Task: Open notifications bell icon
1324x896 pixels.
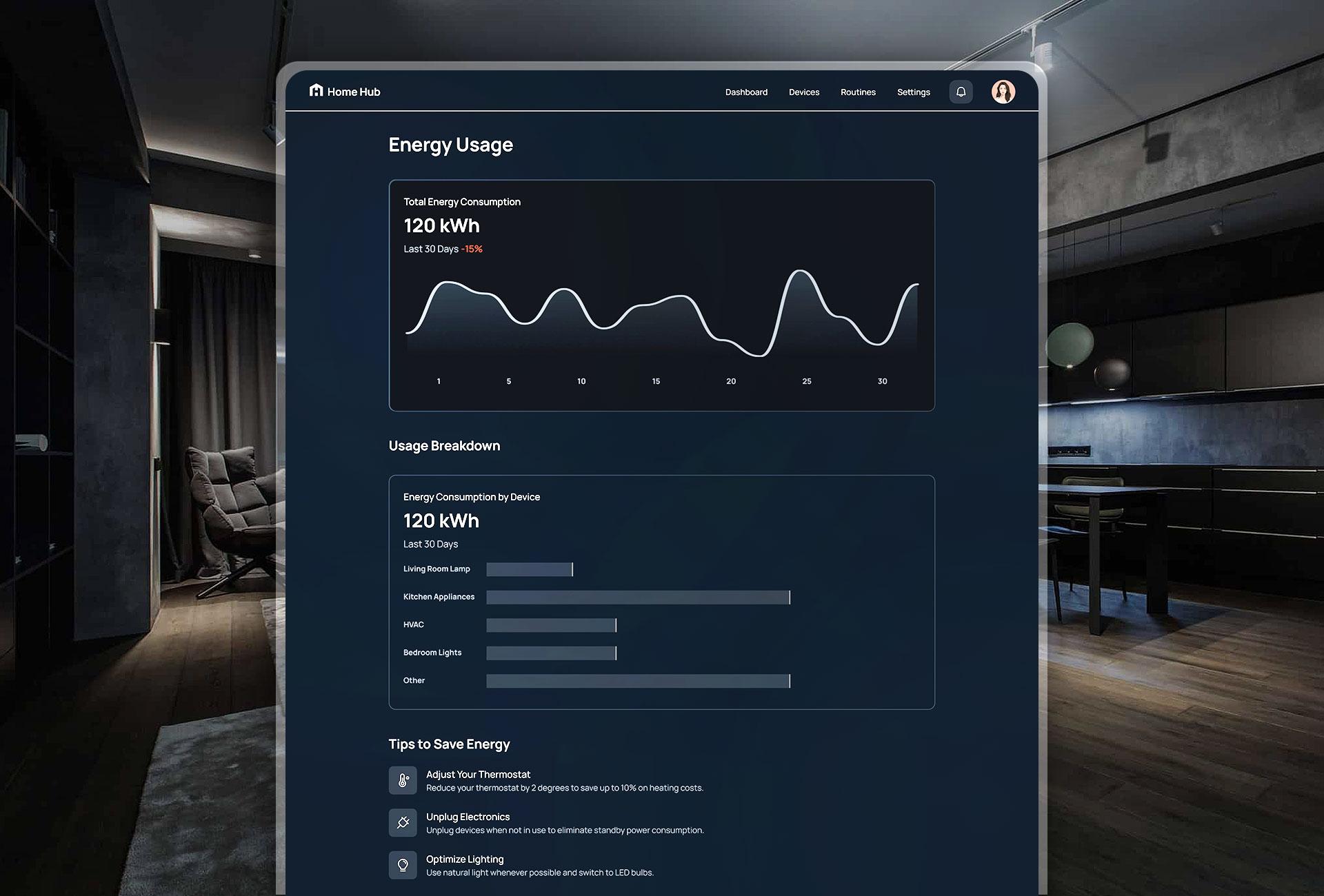Action: [x=961, y=92]
